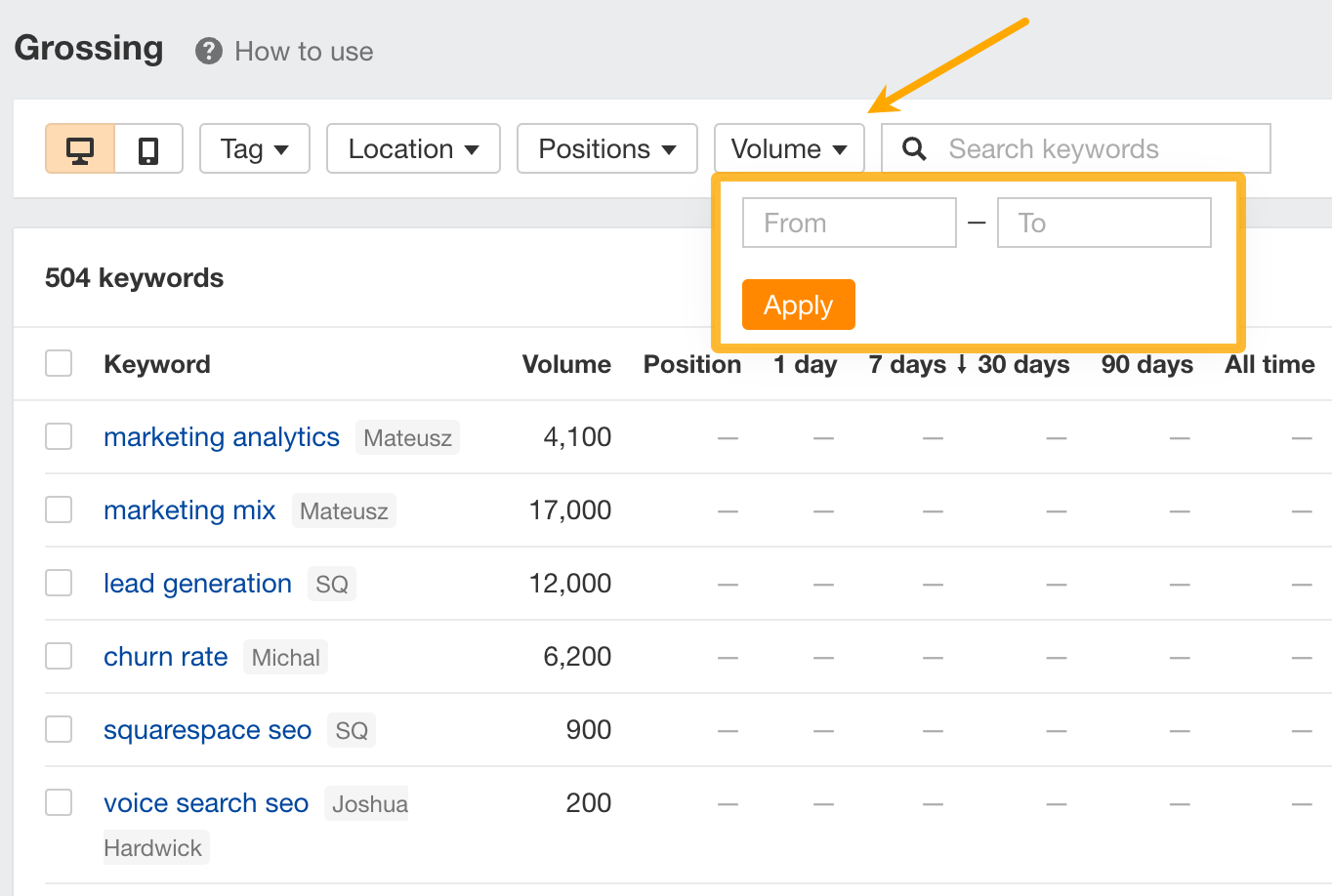1332x896 pixels.
Task: Click the SQ tag on lead generation
Action: [332, 584]
